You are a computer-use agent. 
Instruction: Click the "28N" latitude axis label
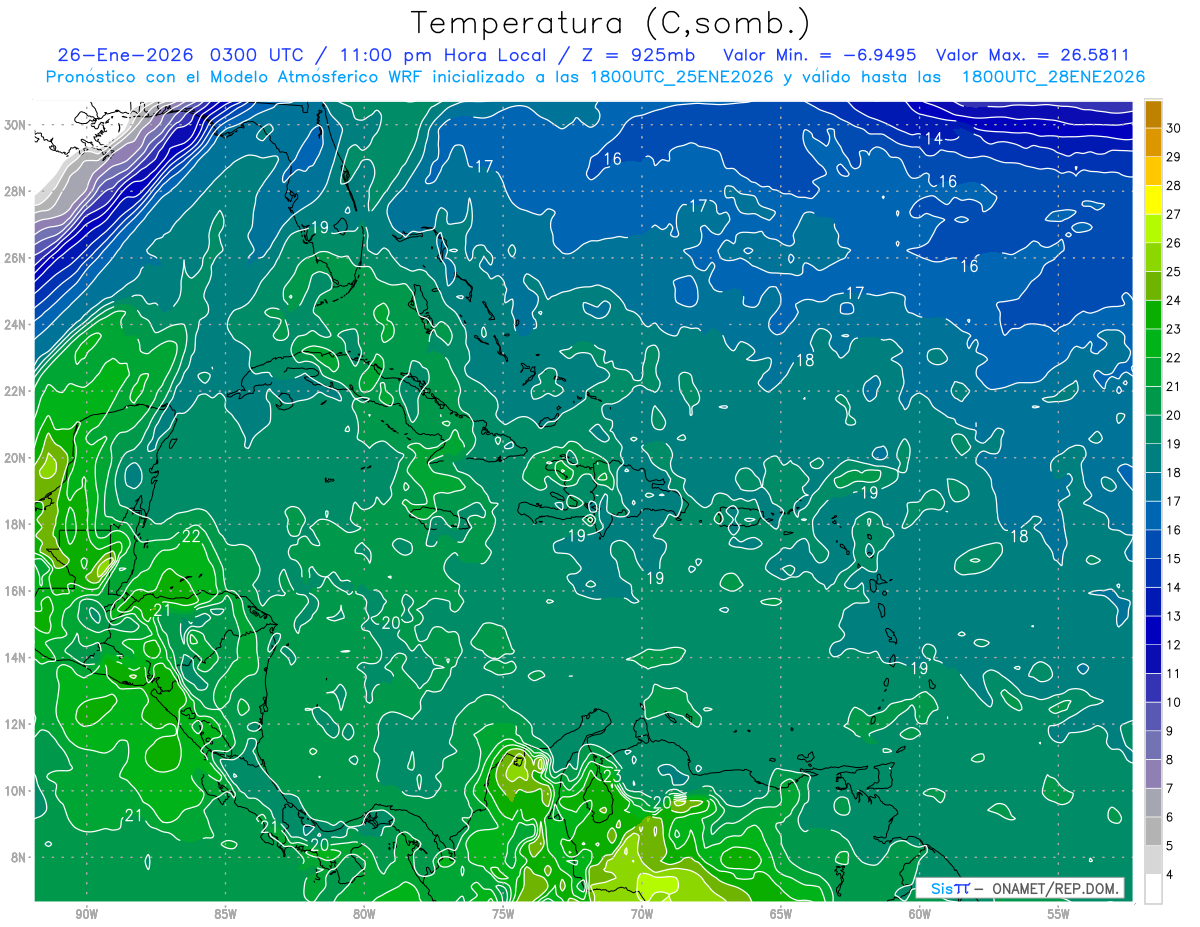coord(16,191)
